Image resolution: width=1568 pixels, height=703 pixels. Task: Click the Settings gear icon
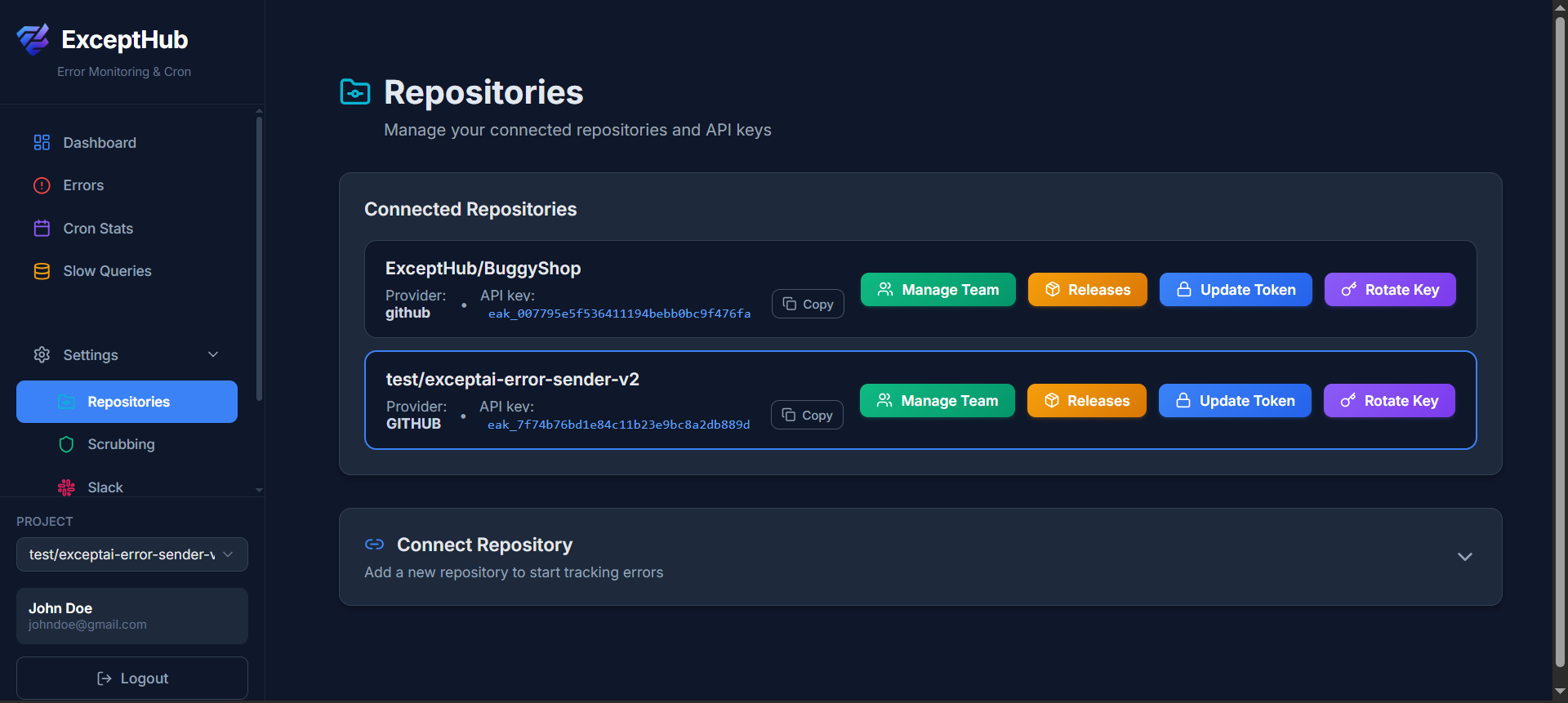pos(42,354)
